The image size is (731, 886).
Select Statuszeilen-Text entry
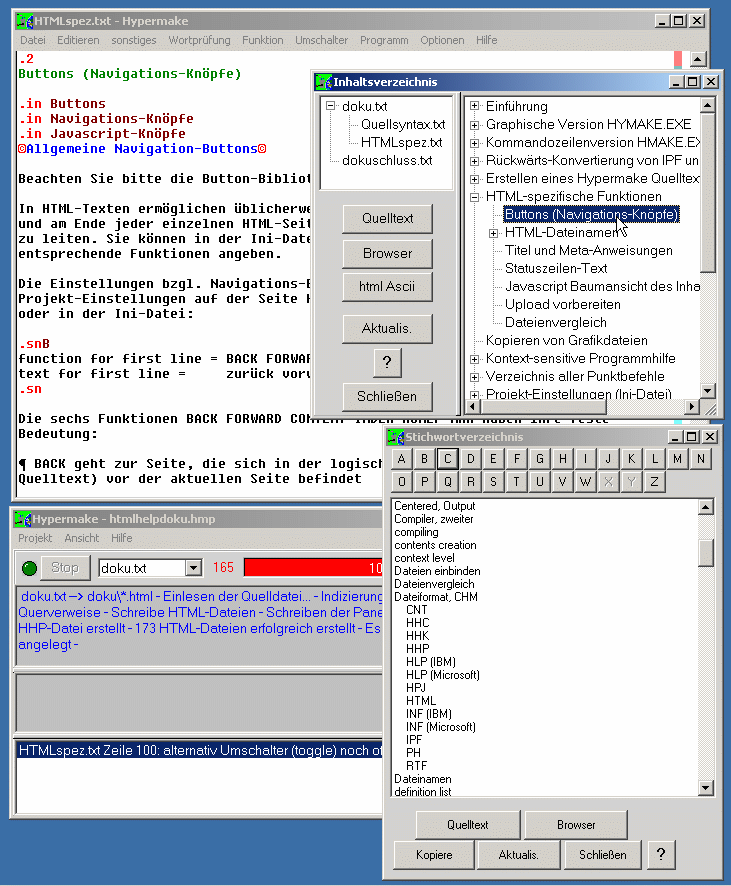coord(556,268)
